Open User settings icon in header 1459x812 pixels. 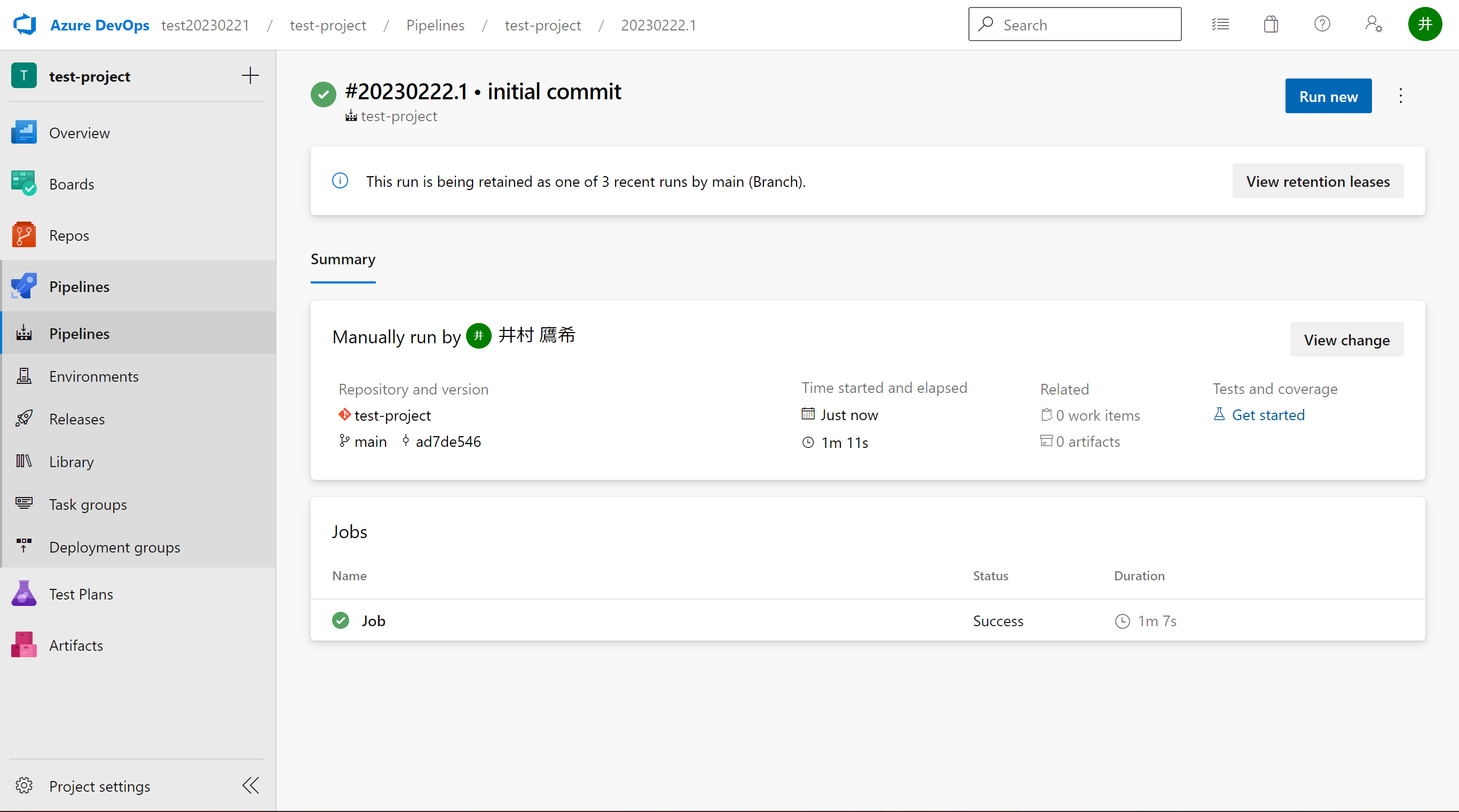[x=1373, y=25]
